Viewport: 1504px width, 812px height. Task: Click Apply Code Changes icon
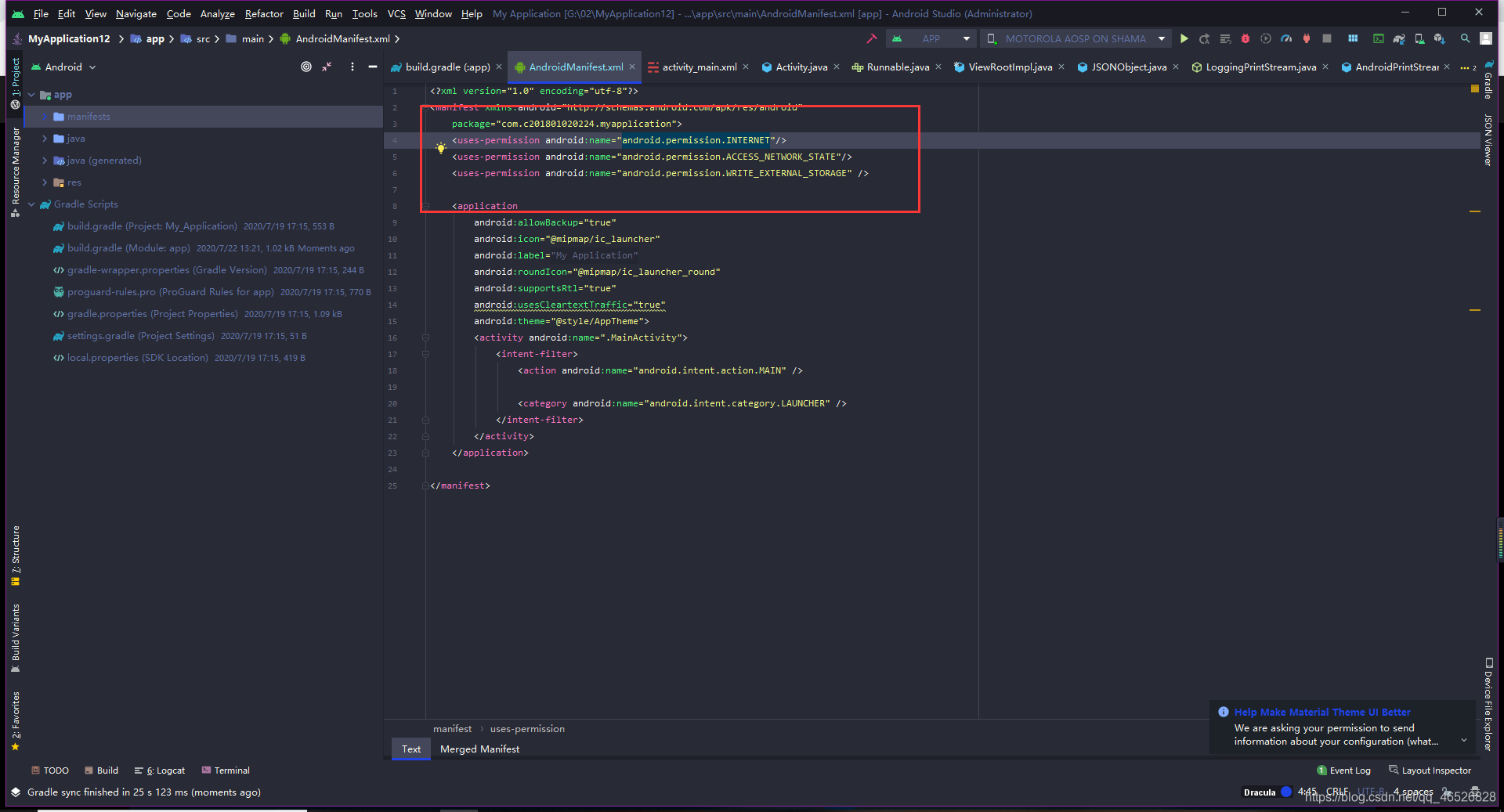pos(1225,38)
